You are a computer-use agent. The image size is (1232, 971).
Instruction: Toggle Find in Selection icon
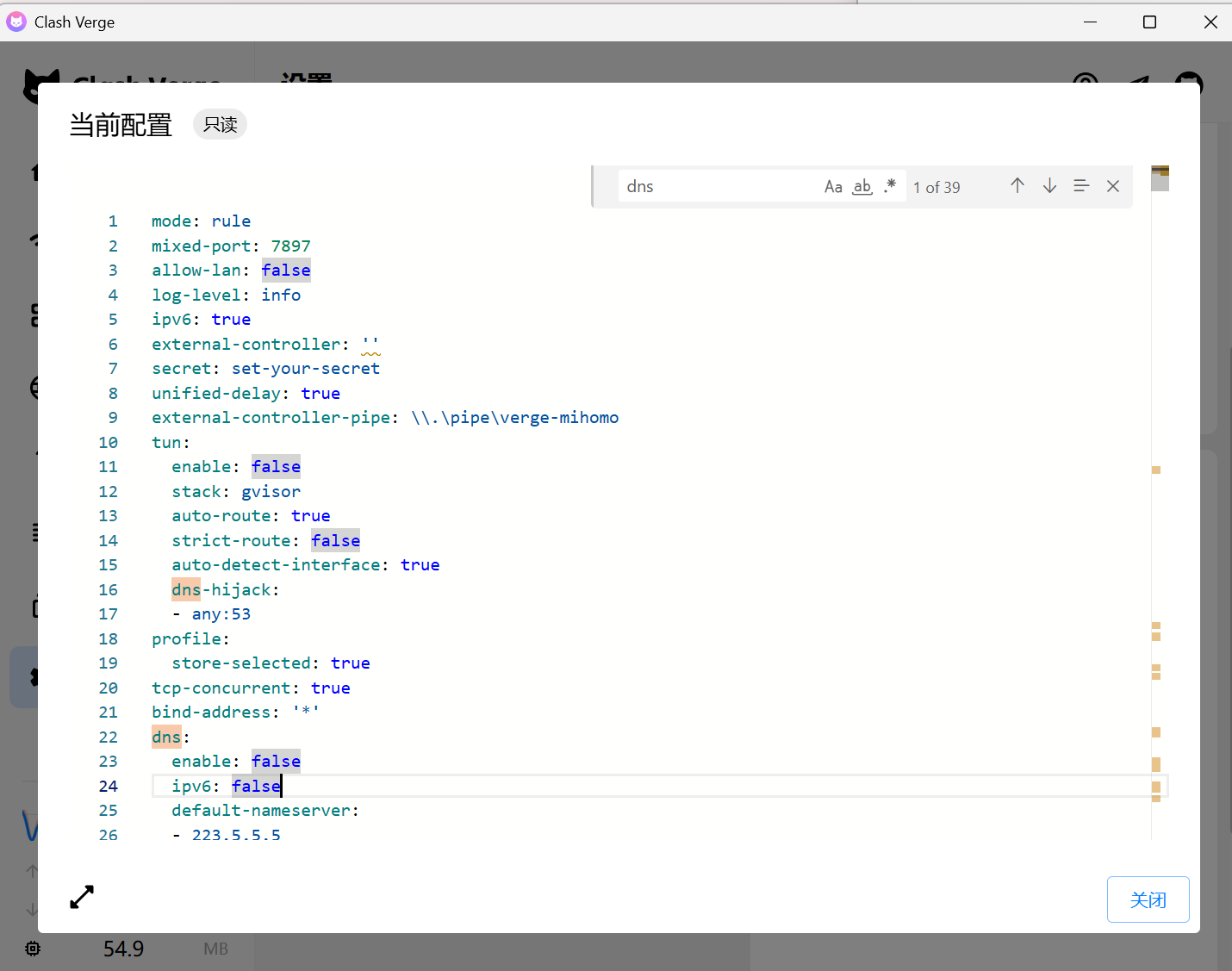point(1081,186)
